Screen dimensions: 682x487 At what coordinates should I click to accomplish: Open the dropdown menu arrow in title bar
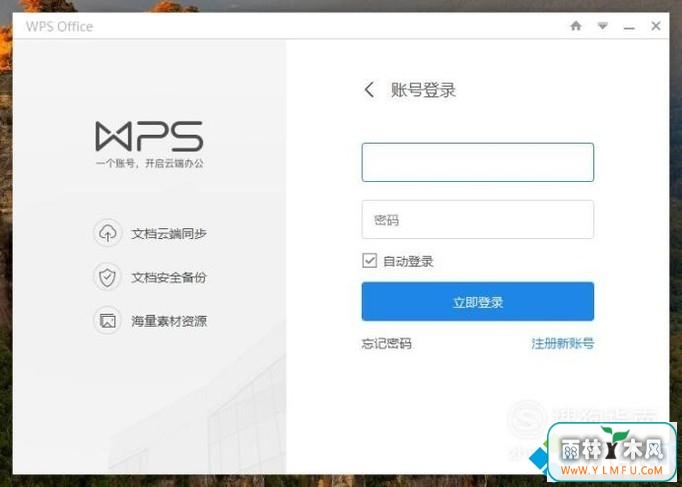tap(602, 26)
